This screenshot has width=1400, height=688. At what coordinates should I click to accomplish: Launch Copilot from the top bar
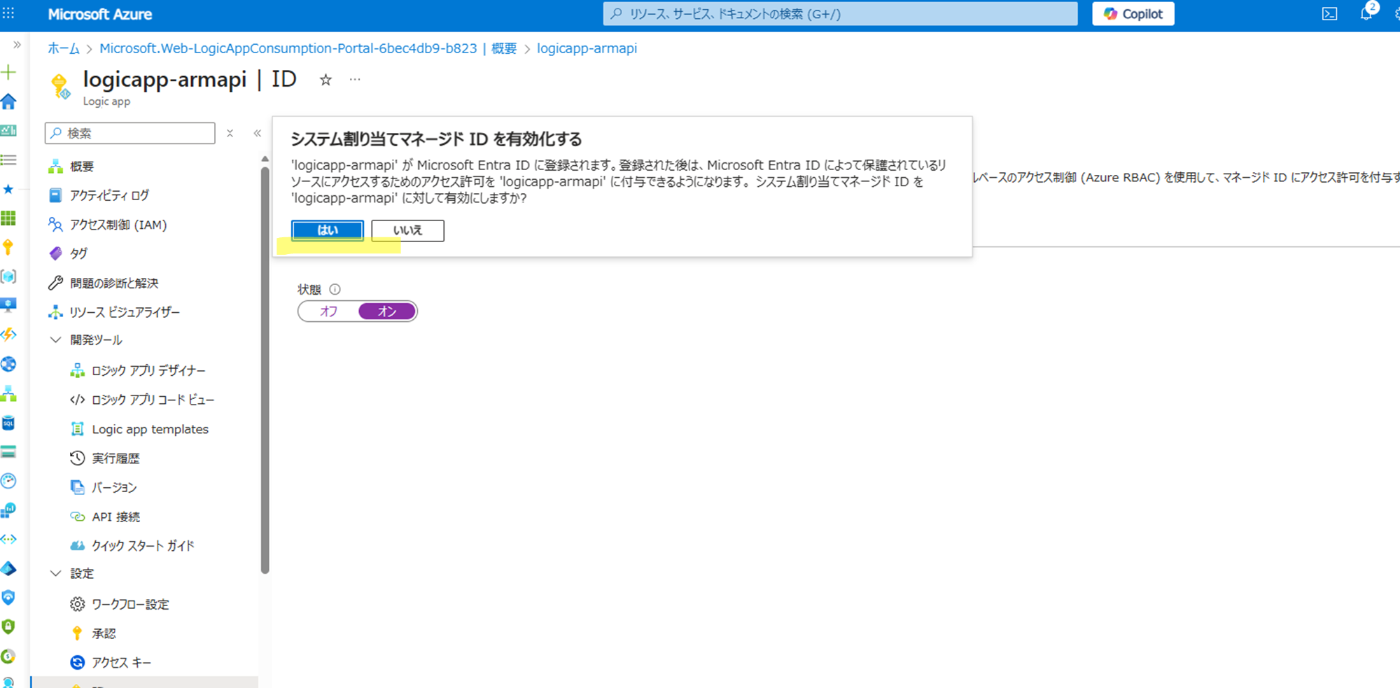tap(1132, 13)
